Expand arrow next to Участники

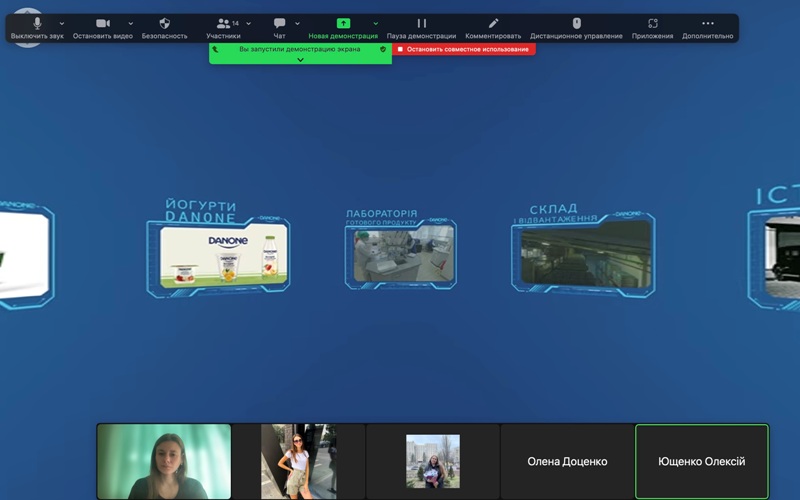click(x=248, y=23)
